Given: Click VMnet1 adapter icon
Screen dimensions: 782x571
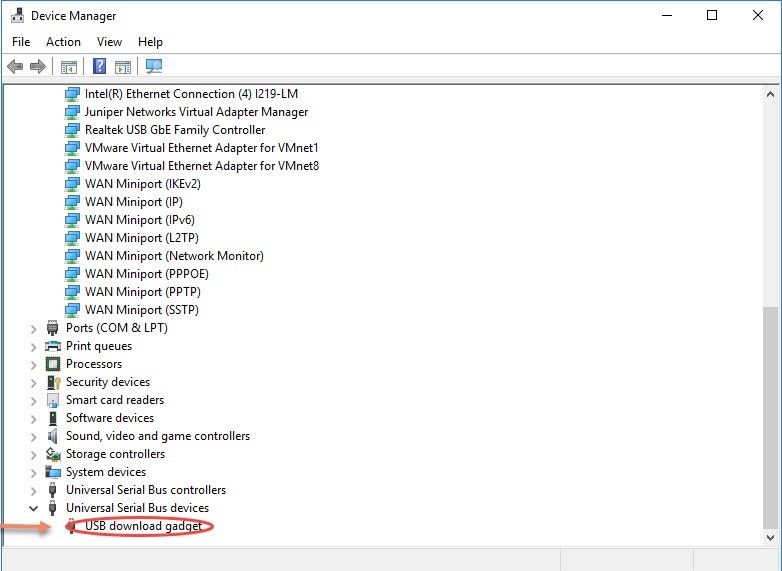Looking at the screenshot, I should pos(72,148).
